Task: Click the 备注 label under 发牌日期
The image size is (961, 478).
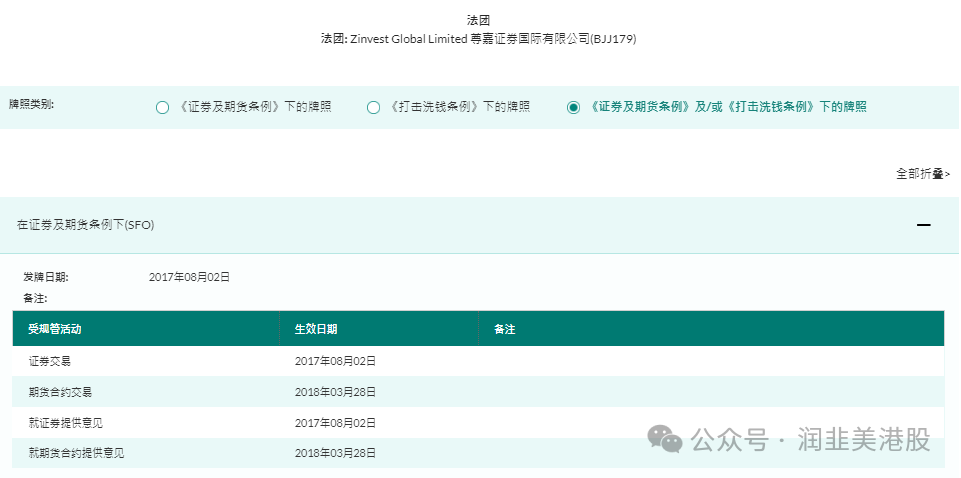Action: click(36, 298)
